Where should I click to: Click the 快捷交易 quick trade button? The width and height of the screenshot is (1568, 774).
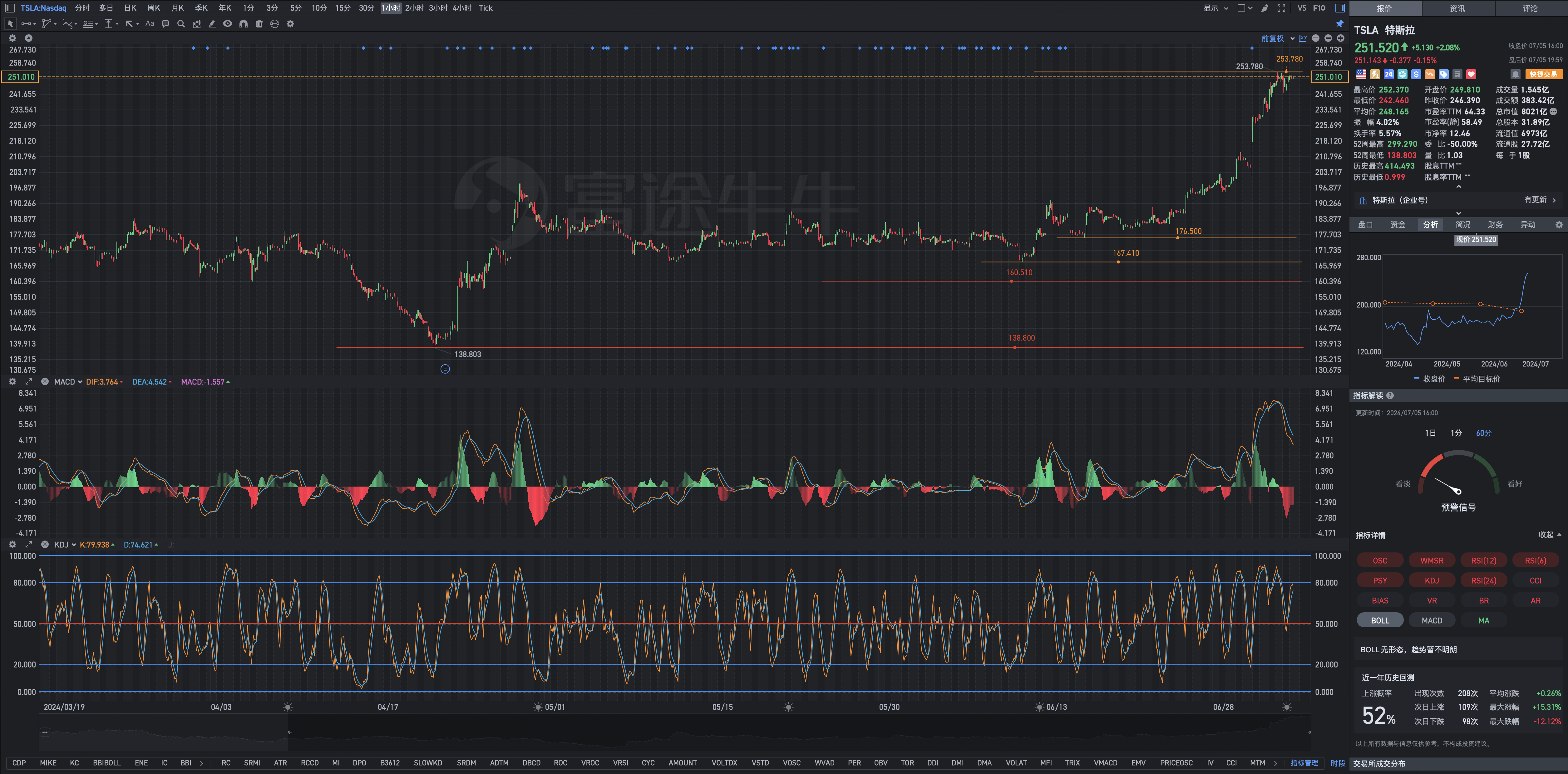pyautogui.click(x=1544, y=74)
